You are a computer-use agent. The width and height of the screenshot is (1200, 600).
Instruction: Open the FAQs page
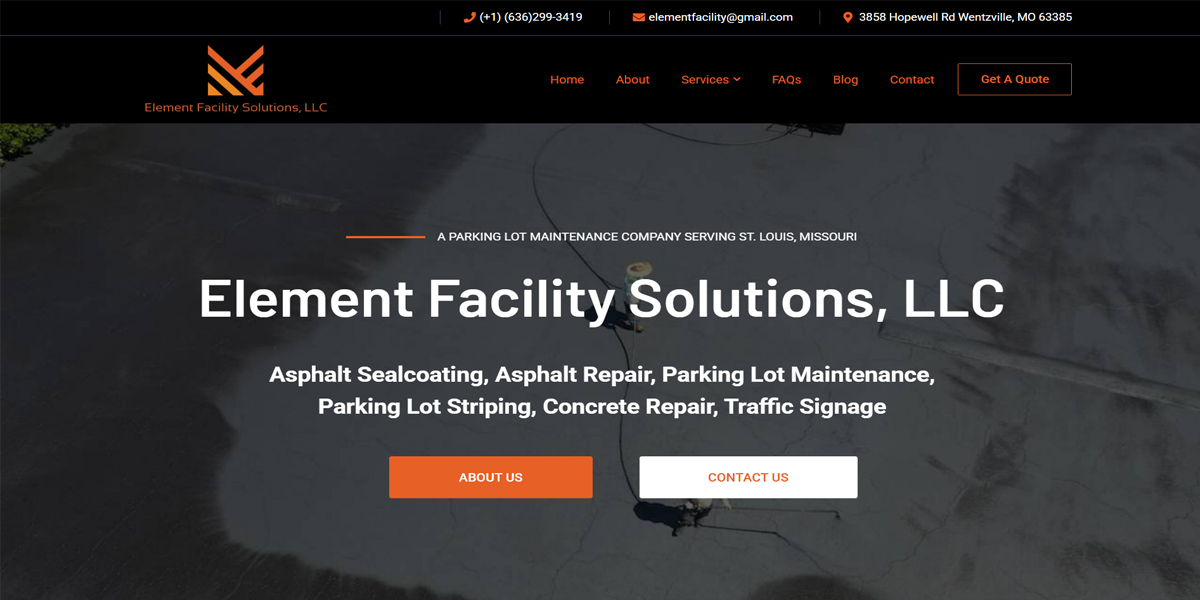(x=787, y=80)
